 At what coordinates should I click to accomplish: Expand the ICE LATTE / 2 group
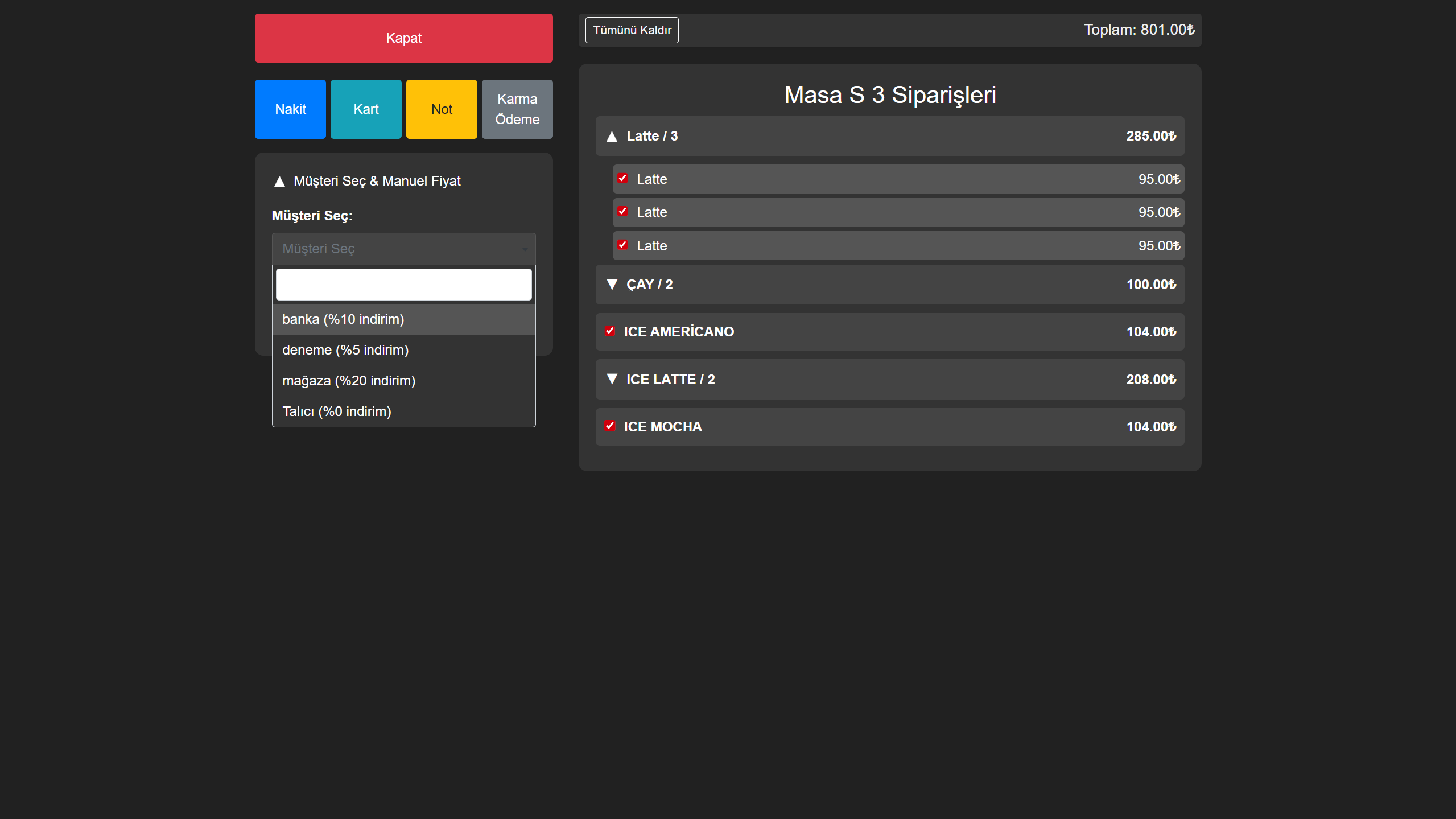point(612,379)
